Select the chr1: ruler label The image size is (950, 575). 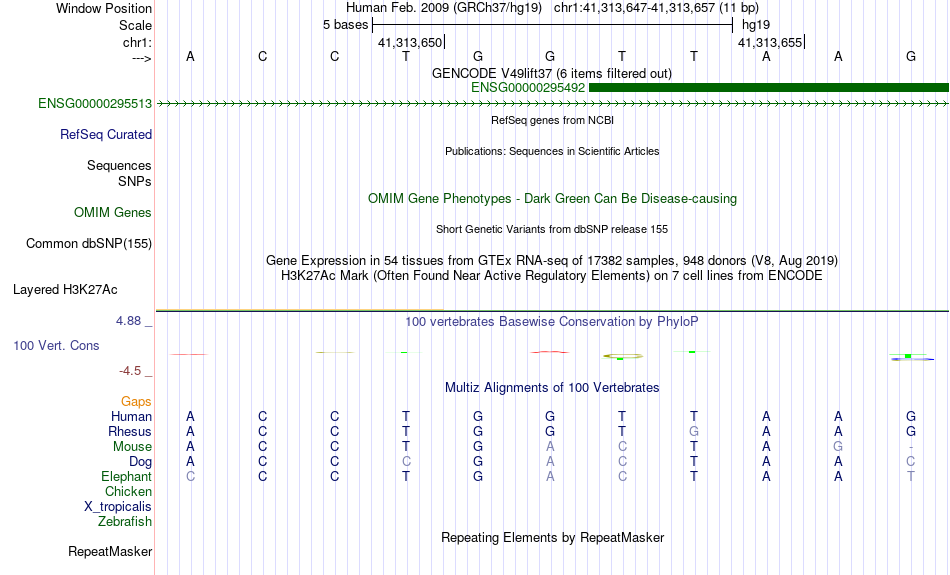(137, 42)
